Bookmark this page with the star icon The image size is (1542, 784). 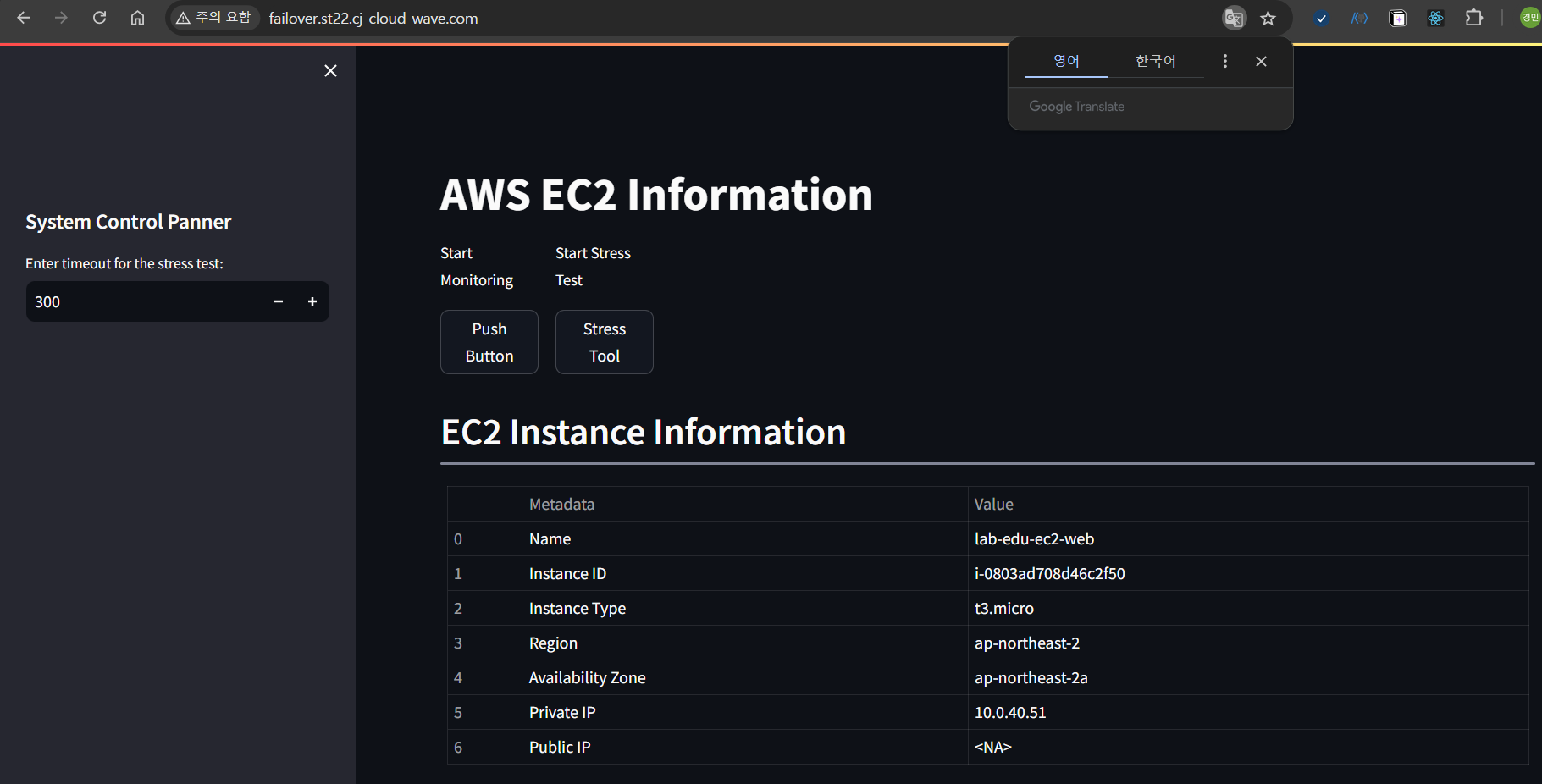1268,18
